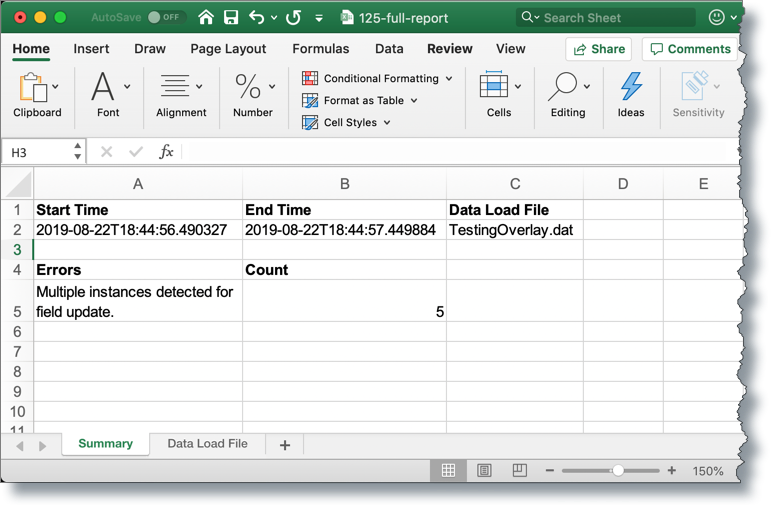Open the smiley feedback icon
This screenshot has height=505, width=771.
coord(716,18)
